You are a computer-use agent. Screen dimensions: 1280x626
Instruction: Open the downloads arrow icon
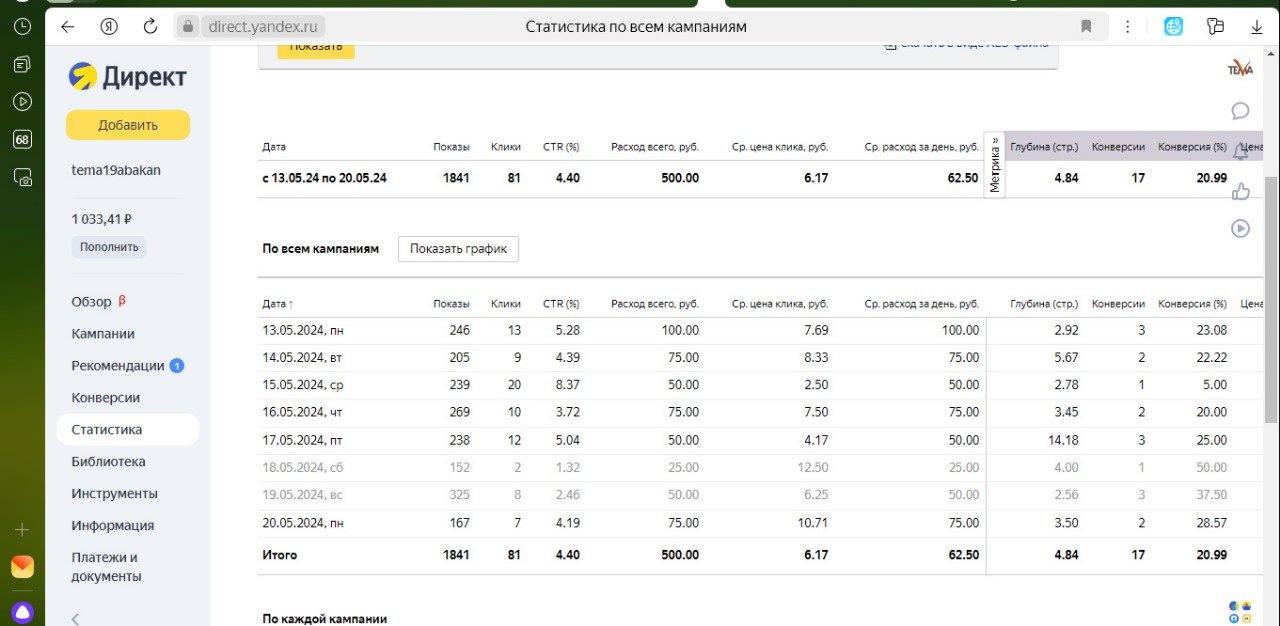1257,27
